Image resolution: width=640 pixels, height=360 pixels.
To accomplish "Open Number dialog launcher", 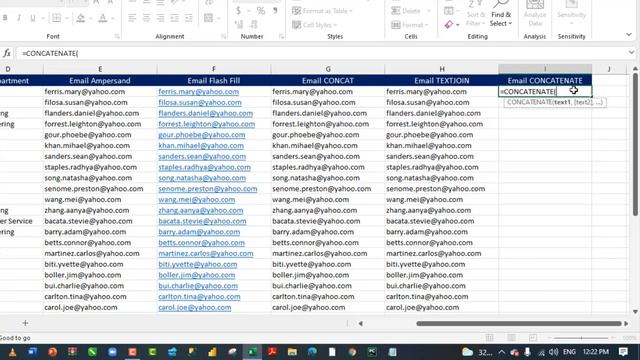I will pos(281,37).
